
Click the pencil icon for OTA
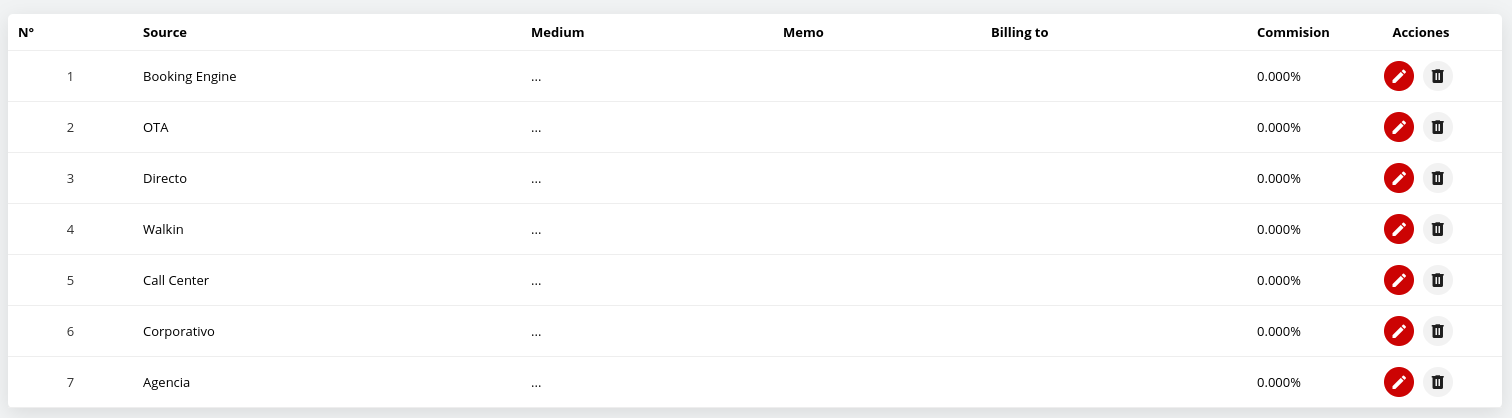pos(1398,127)
